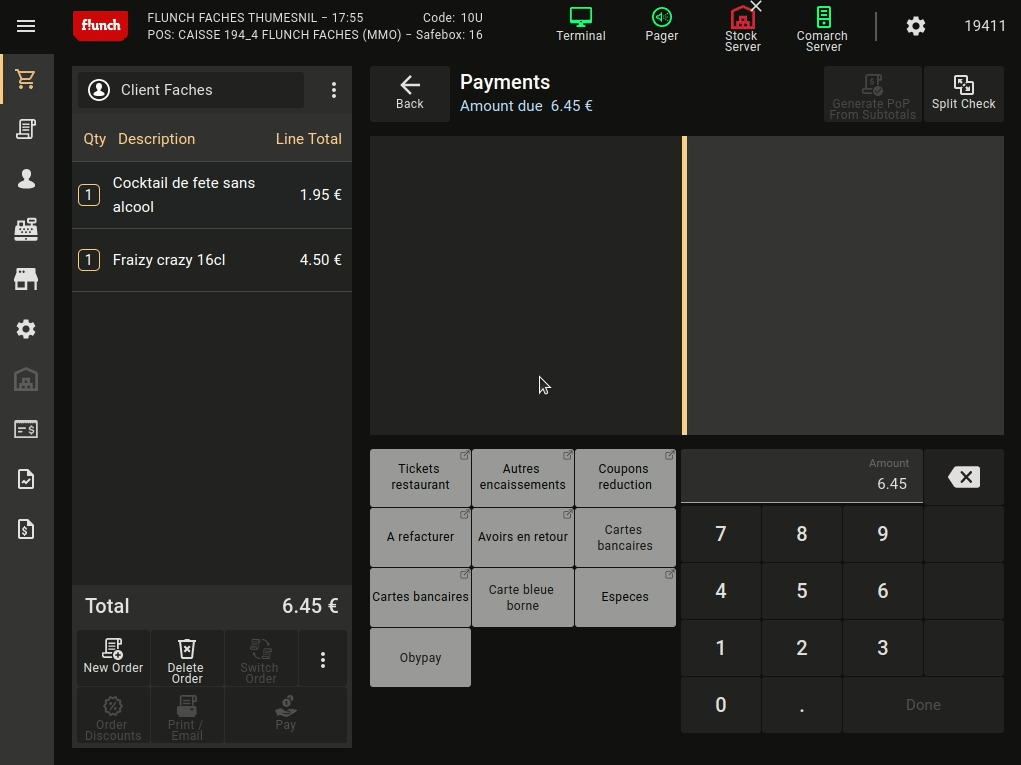Click the Comarch Server icon
The width and height of the screenshot is (1021, 765).
[822, 26]
